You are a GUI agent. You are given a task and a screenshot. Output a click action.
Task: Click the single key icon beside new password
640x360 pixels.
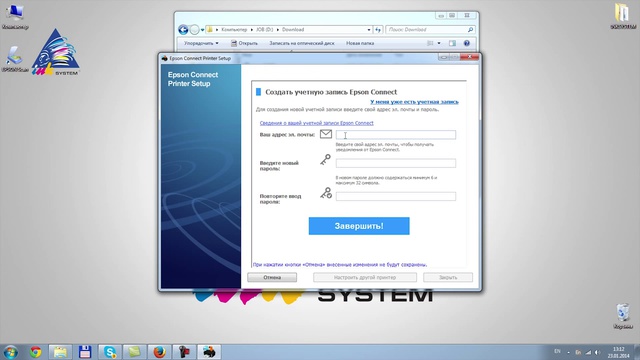pos(325,160)
